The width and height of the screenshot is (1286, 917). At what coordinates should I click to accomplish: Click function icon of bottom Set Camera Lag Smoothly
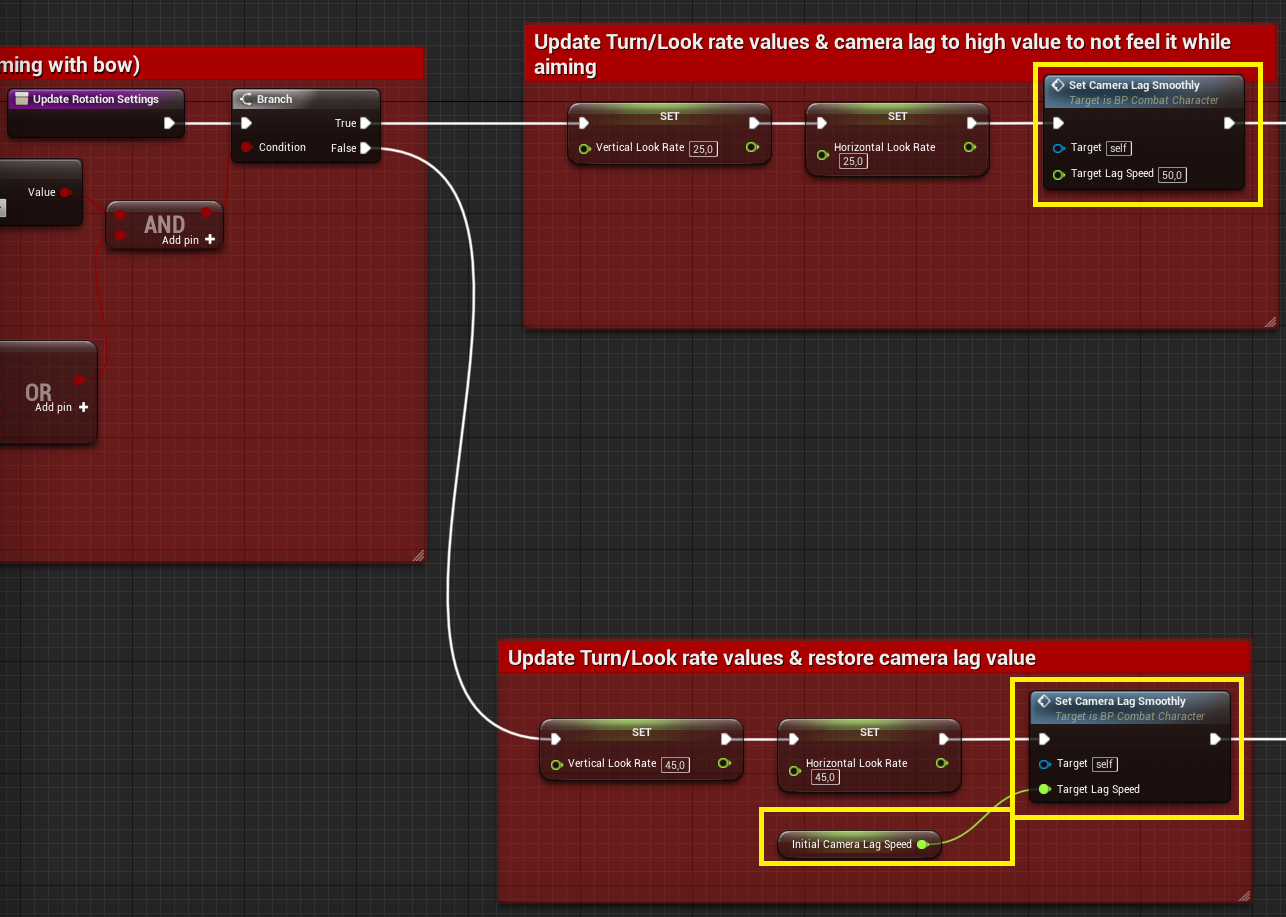(x=1044, y=702)
